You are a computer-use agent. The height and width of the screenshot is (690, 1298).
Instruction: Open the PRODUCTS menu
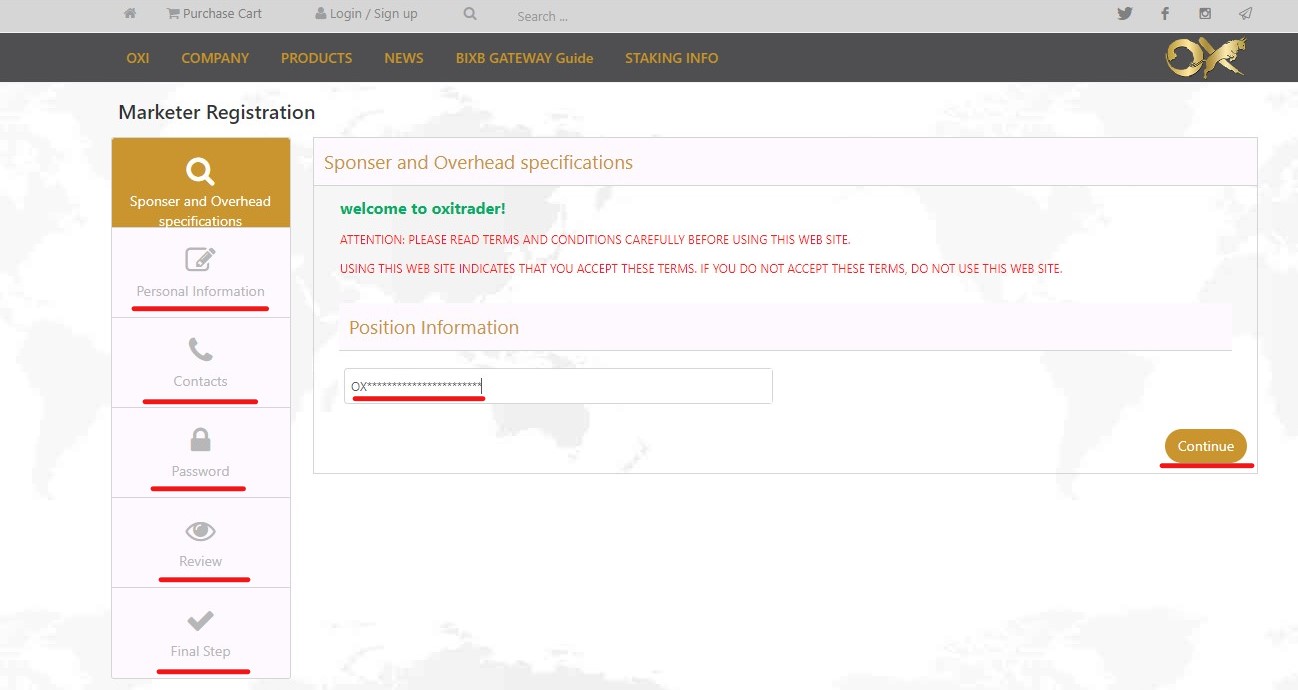pos(316,58)
